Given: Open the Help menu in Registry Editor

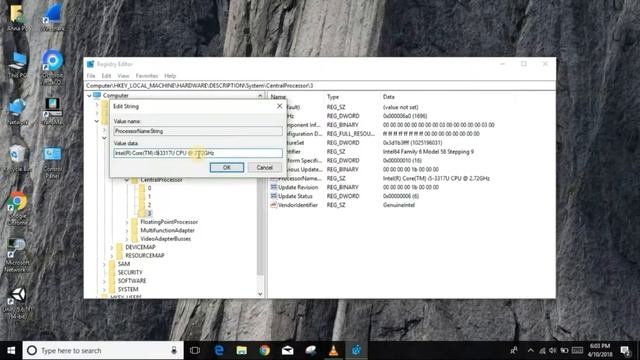Looking at the screenshot, I should tap(170, 76).
